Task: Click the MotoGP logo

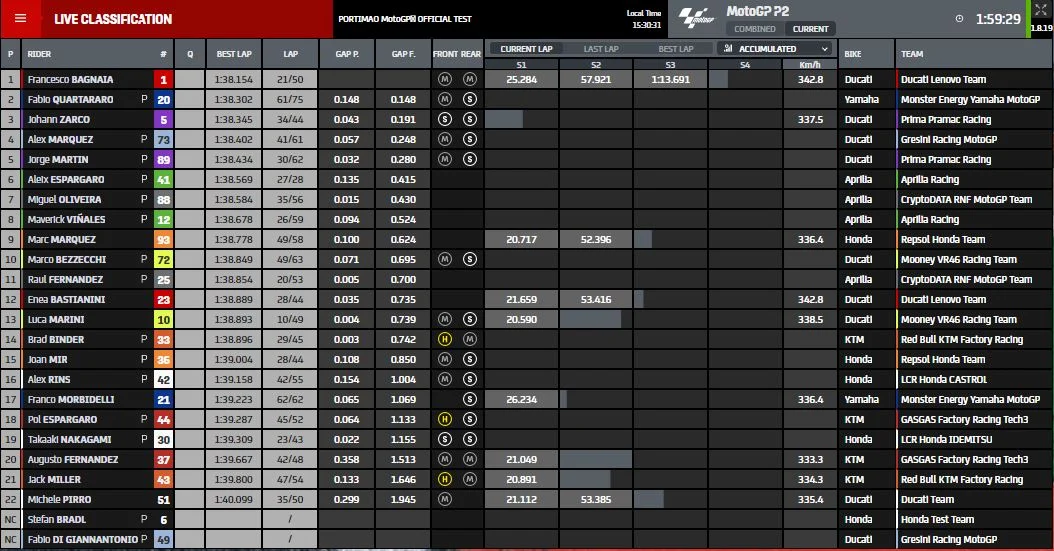Action: tap(696, 18)
